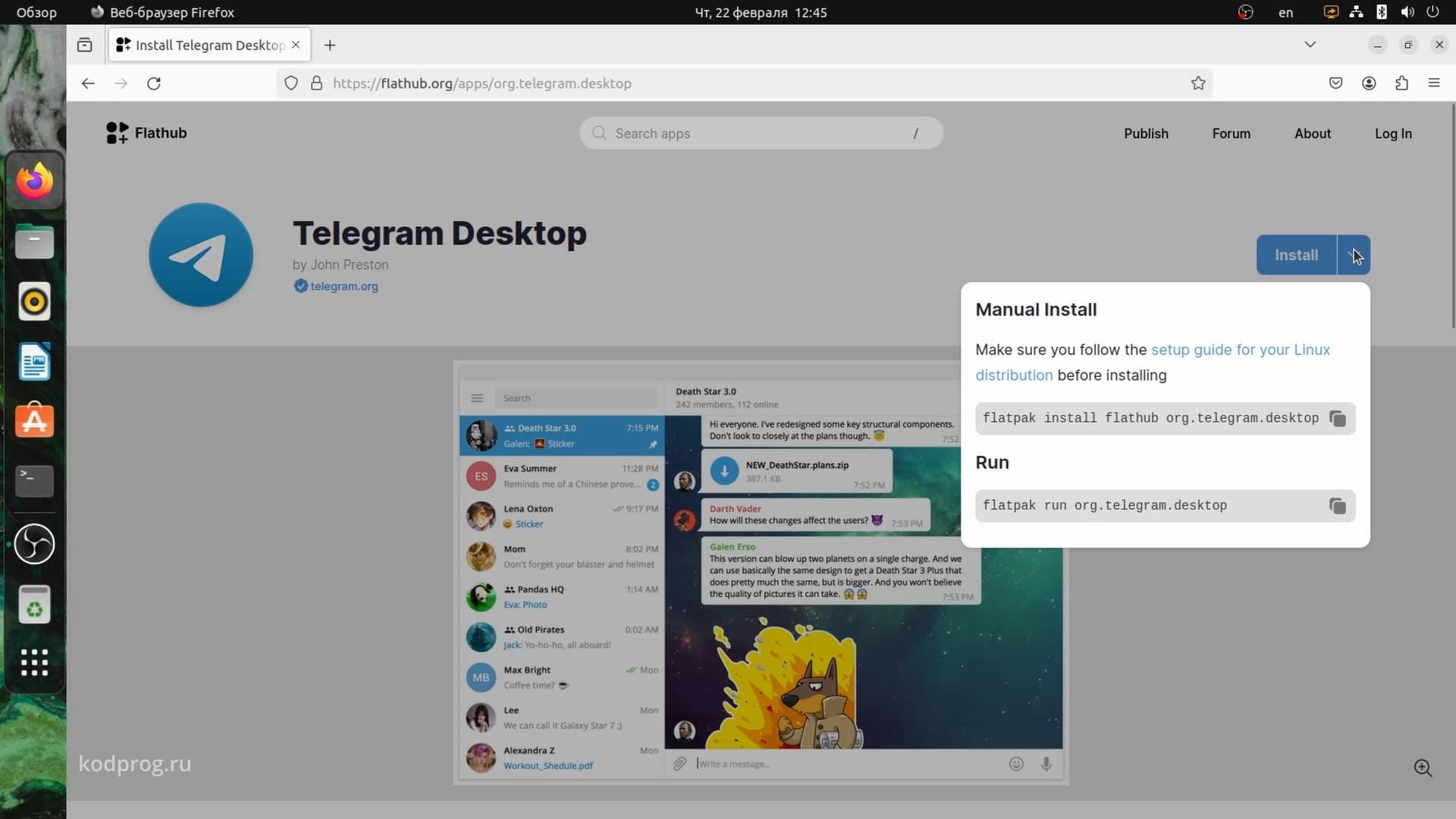Open the Forum page
The image size is (1456, 819).
coord(1231,133)
